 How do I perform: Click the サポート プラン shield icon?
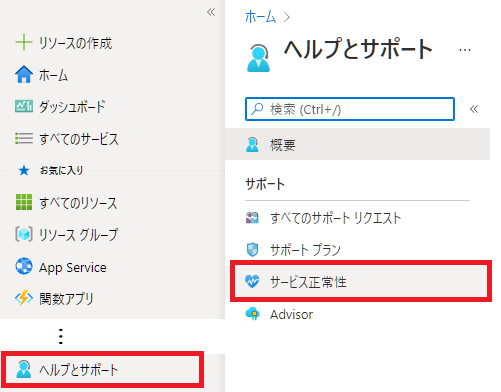click(252, 249)
